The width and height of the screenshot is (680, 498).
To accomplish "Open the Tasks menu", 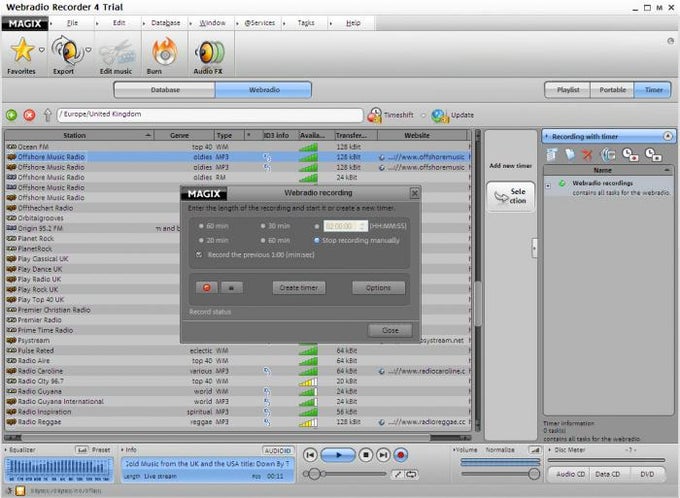I will 306,23.
